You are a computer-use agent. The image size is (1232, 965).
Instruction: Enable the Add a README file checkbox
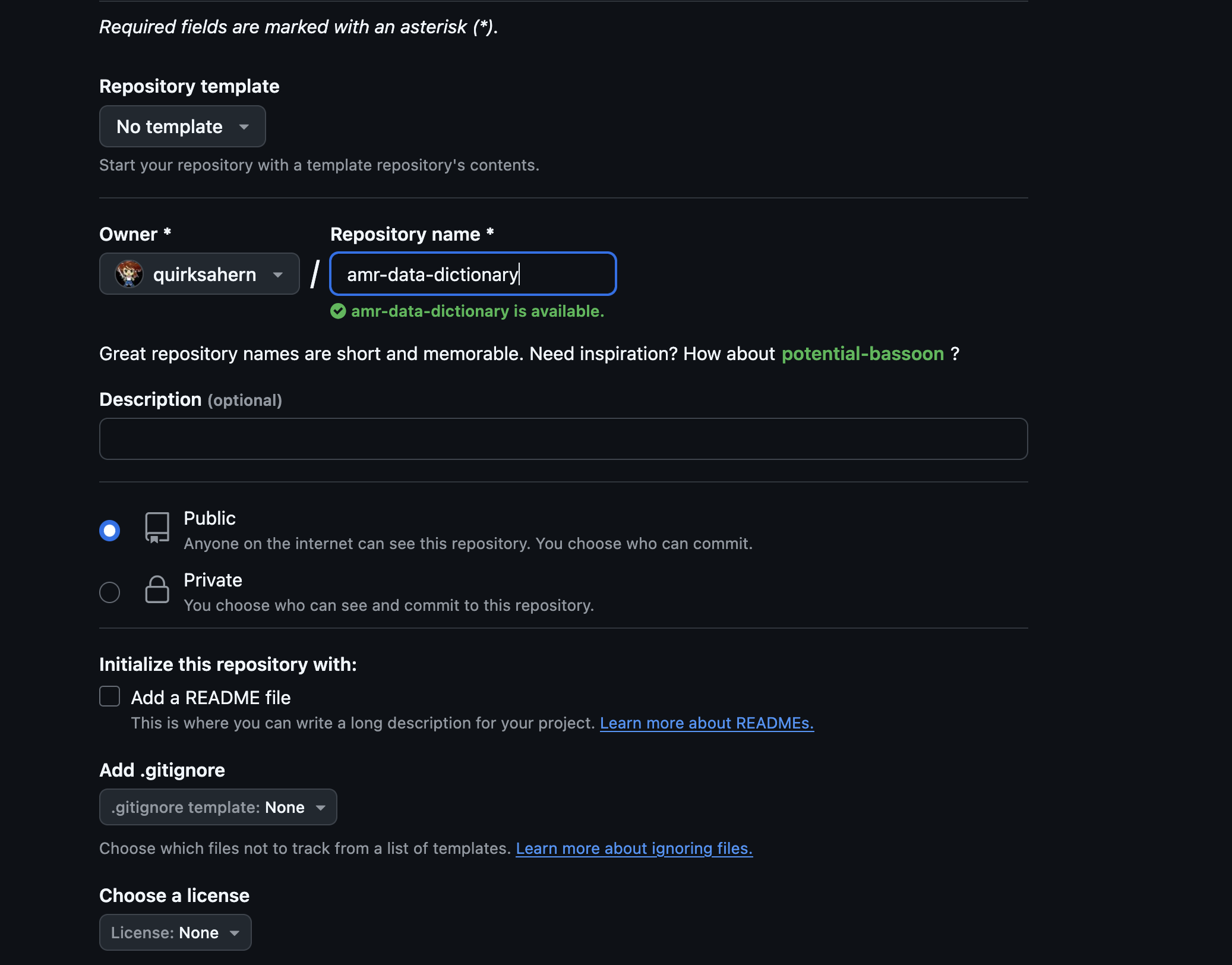click(109, 696)
